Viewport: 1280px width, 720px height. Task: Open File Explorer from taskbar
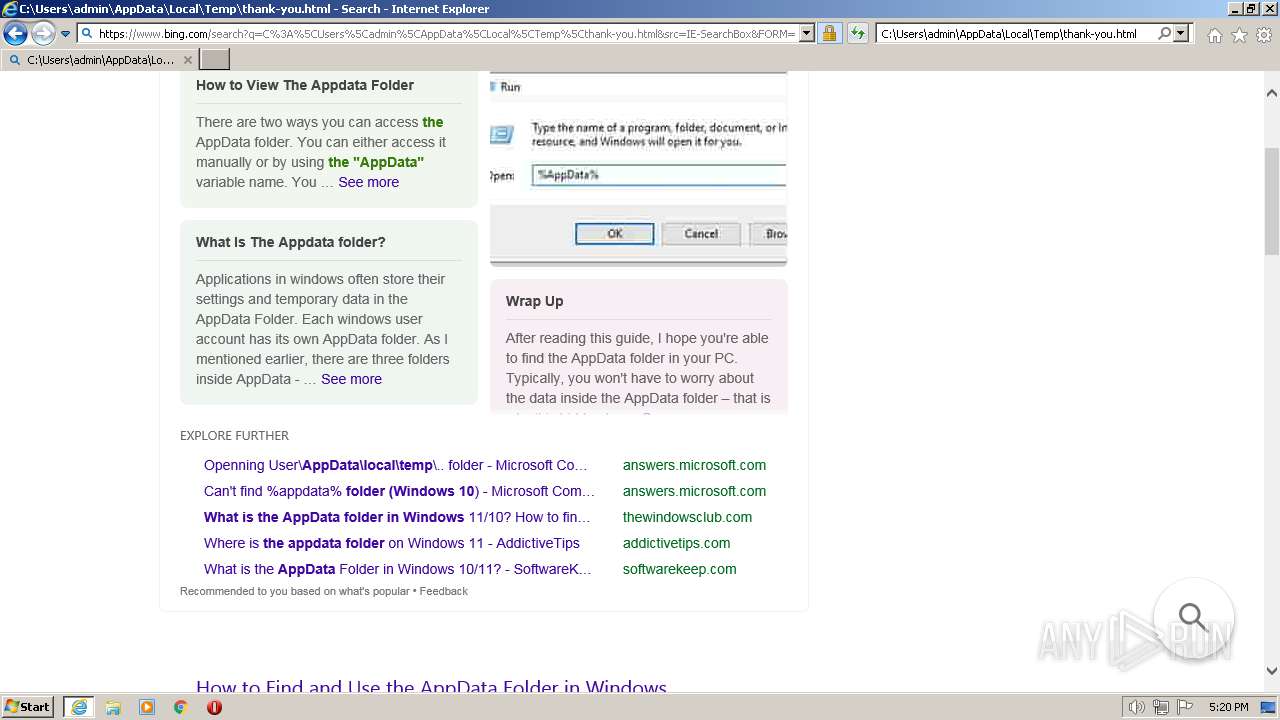point(113,707)
